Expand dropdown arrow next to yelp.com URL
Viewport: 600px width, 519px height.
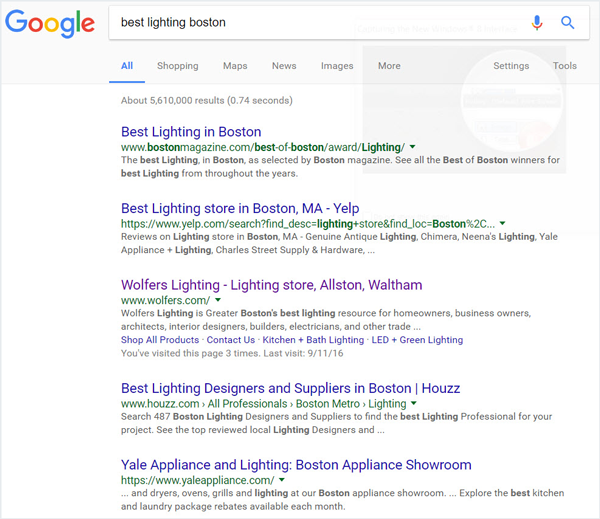[502, 224]
